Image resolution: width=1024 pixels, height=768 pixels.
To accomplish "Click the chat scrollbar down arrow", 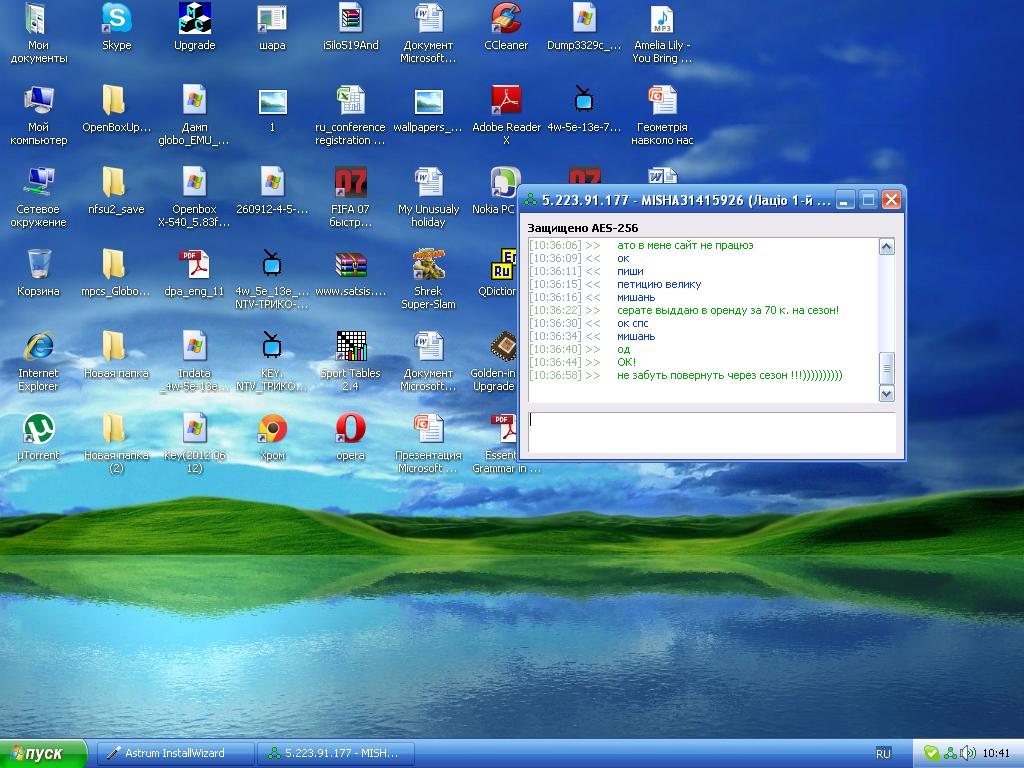I will coord(886,393).
